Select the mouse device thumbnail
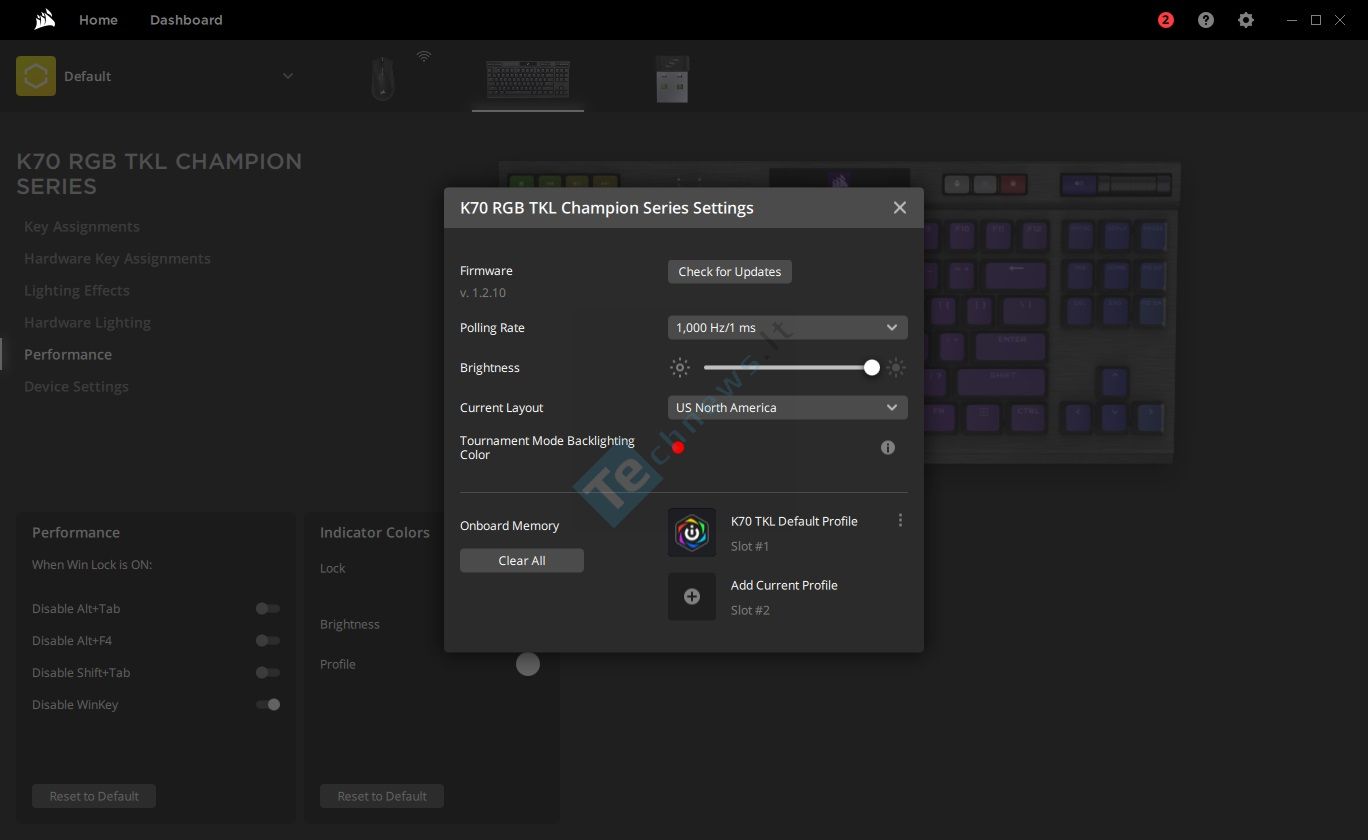This screenshot has height=840, width=1368. [x=383, y=78]
